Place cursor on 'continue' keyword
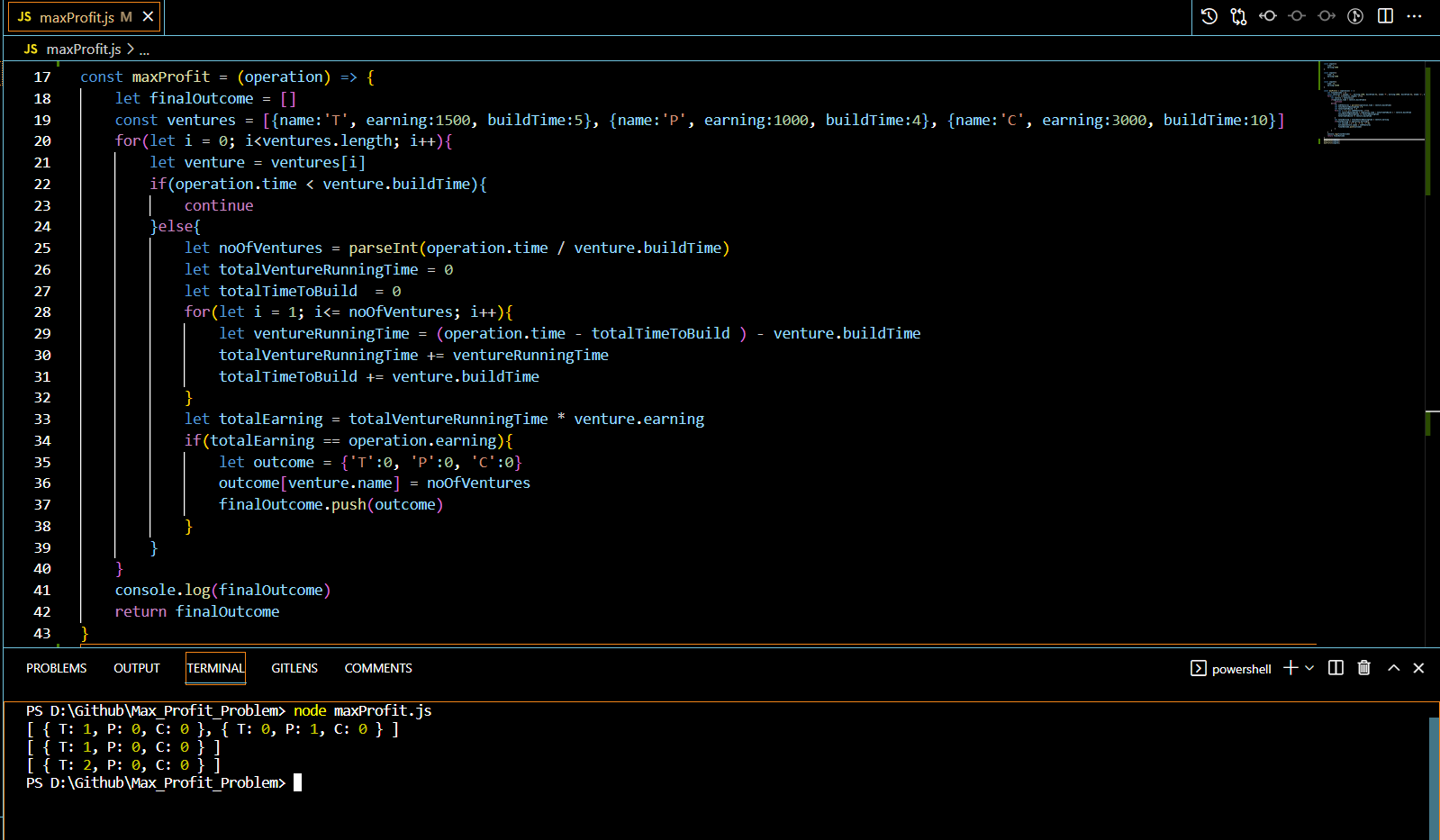 click(219, 205)
